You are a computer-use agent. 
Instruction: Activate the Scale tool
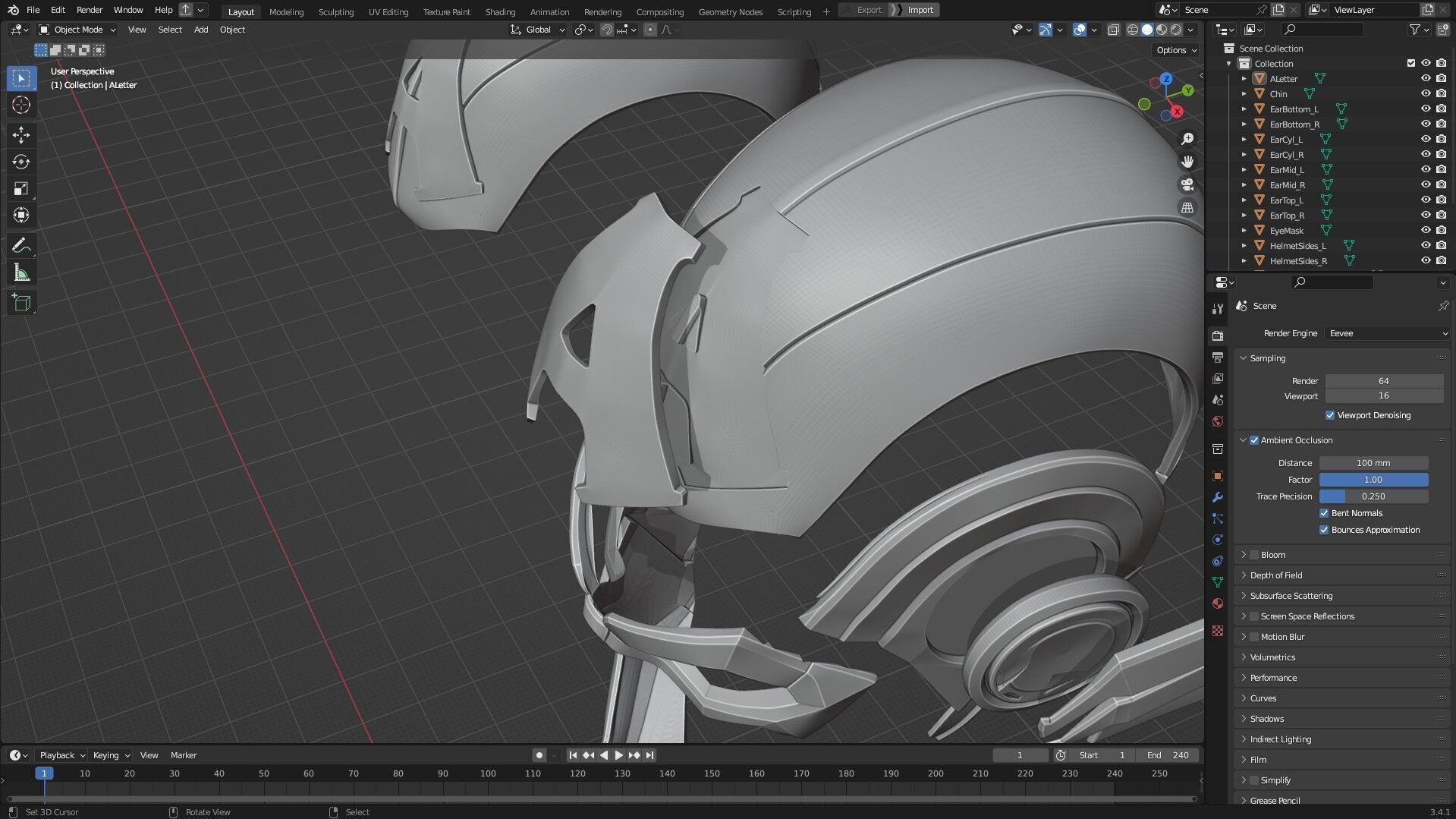pos(21,188)
